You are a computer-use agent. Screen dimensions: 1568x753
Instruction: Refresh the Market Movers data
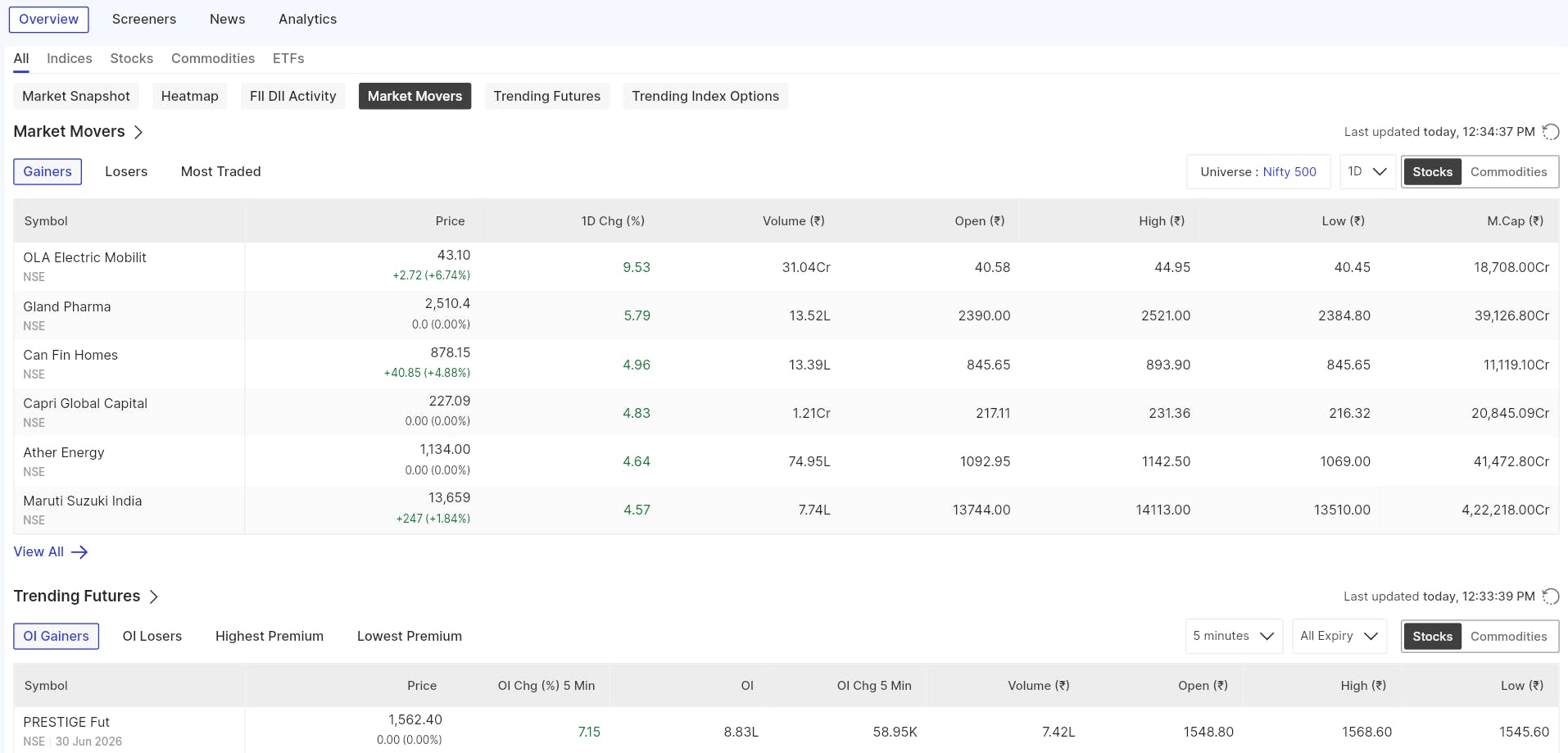1550,132
